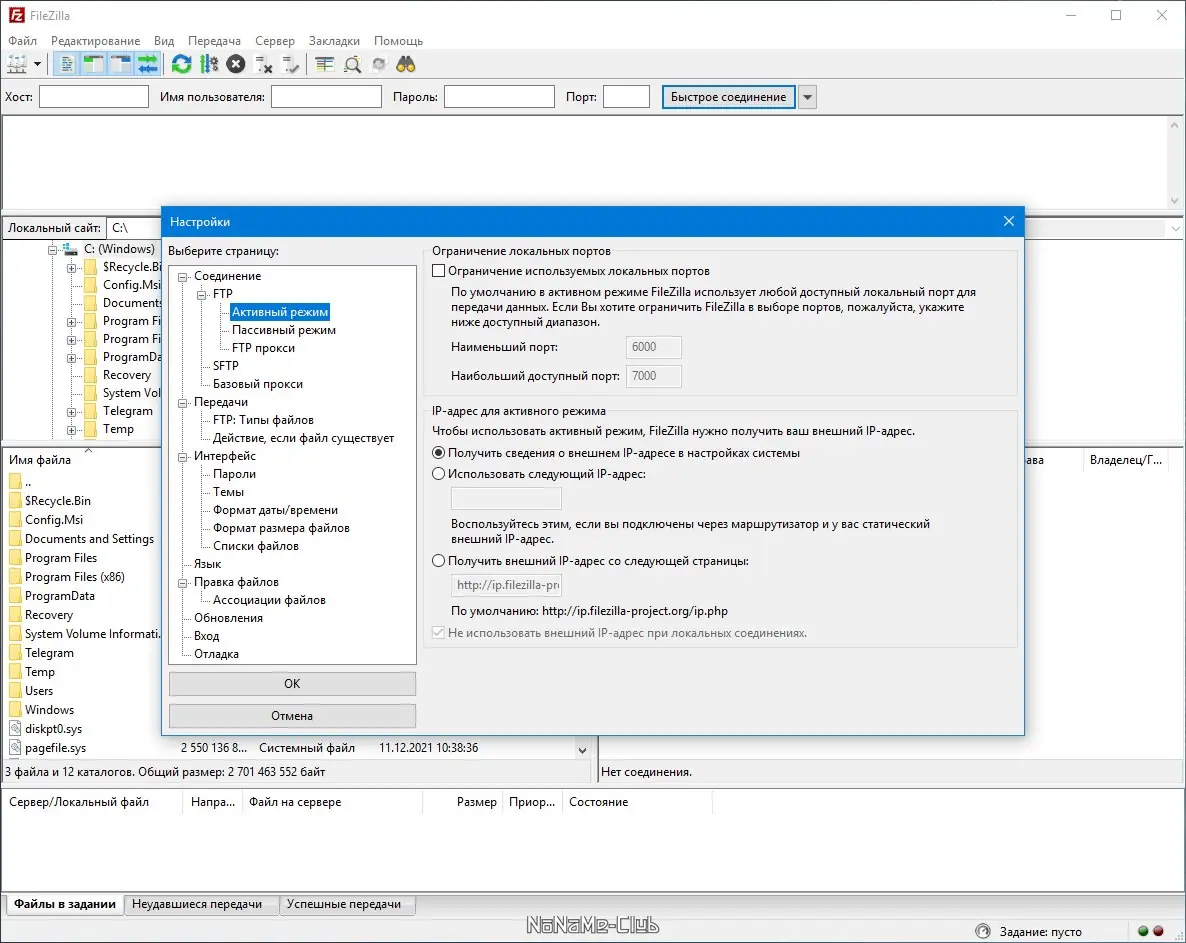
Task: Cancel current operation with black X icon
Action: point(236,64)
